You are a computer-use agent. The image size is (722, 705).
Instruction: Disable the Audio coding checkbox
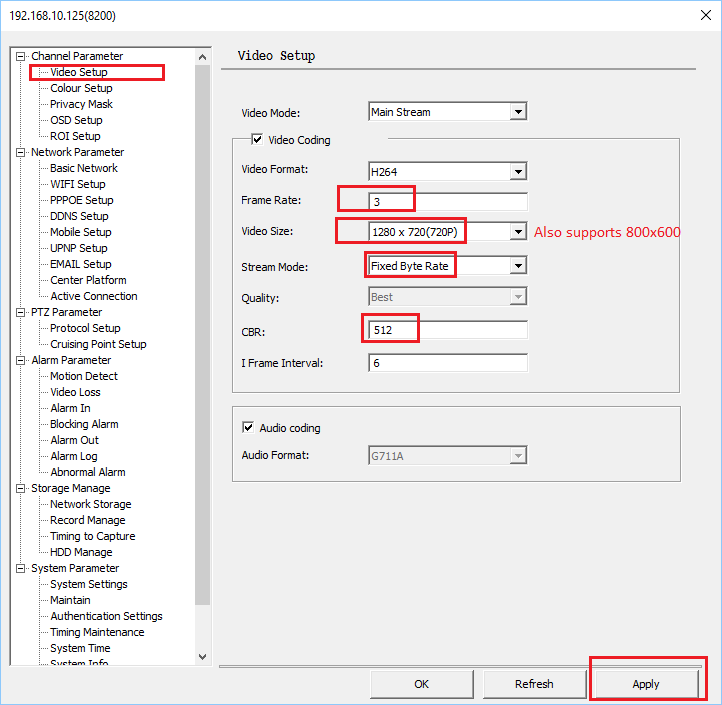coord(249,428)
